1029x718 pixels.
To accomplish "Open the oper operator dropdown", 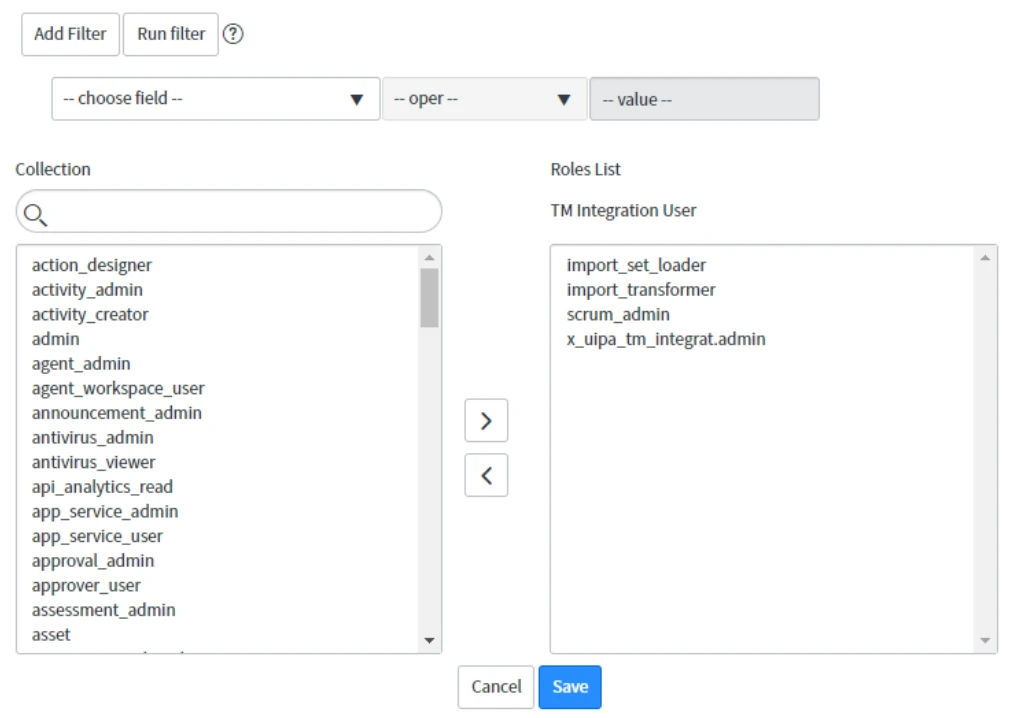I will pos(484,99).
